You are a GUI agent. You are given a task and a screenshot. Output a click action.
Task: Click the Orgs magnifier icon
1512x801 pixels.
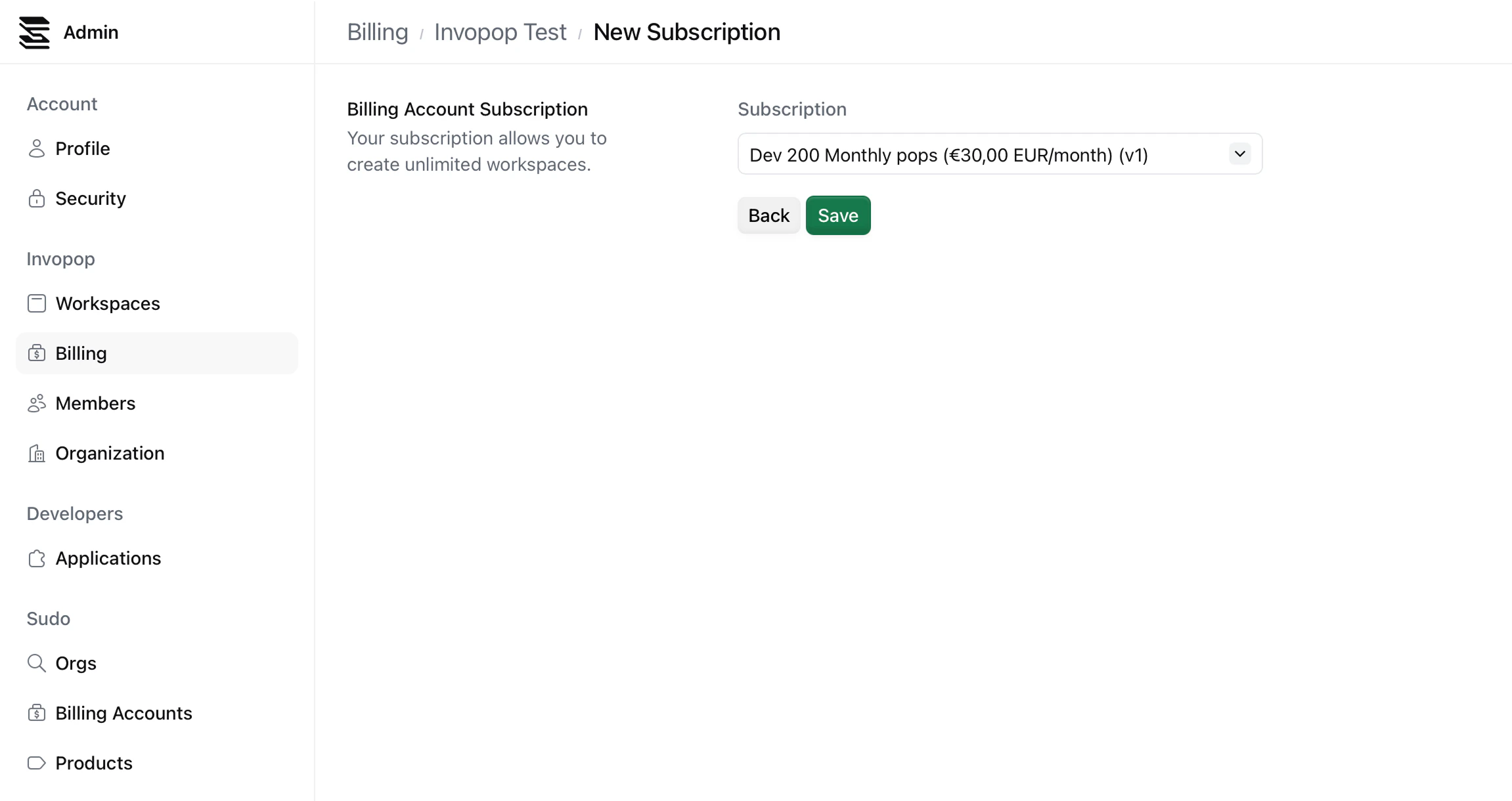[37, 663]
